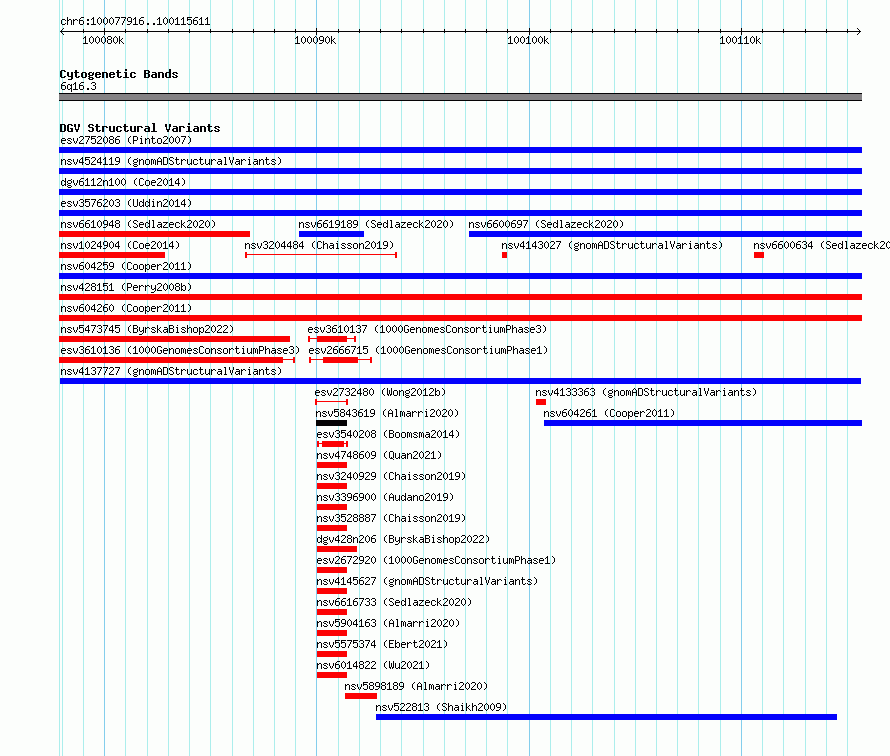Viewport: 890px width, 756px height.
Task: Select the nsv3204484 (Chaisson2019) thin red line
Action: (x=321, y=255)
